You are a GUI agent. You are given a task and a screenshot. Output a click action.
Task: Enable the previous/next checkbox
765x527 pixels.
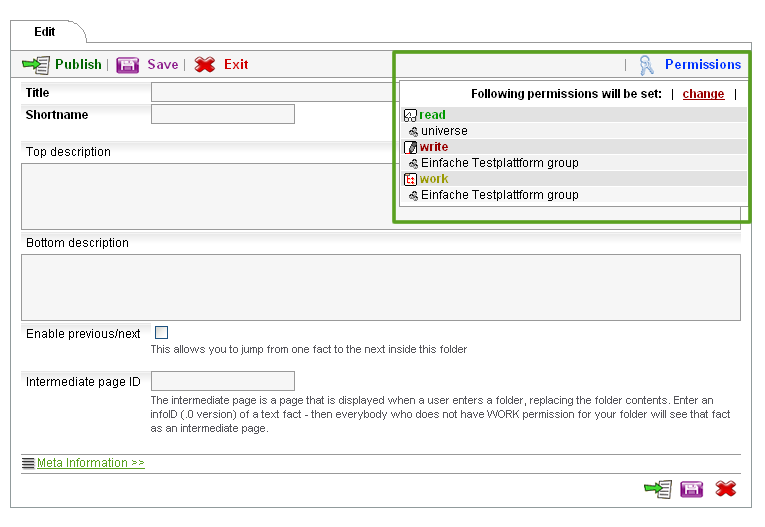[x=161, y=333]
